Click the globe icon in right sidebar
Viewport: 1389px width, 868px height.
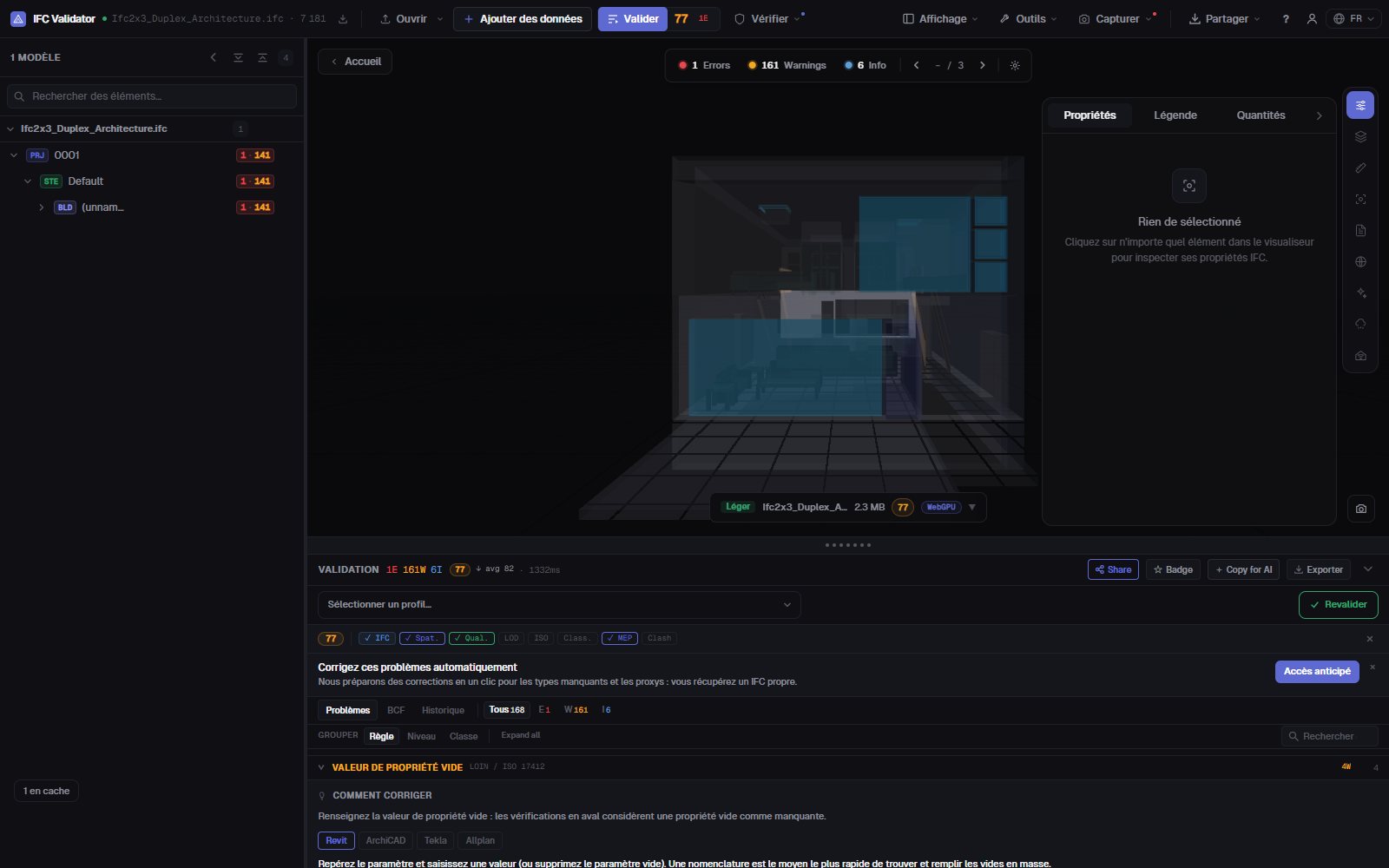click(1360, 261)
